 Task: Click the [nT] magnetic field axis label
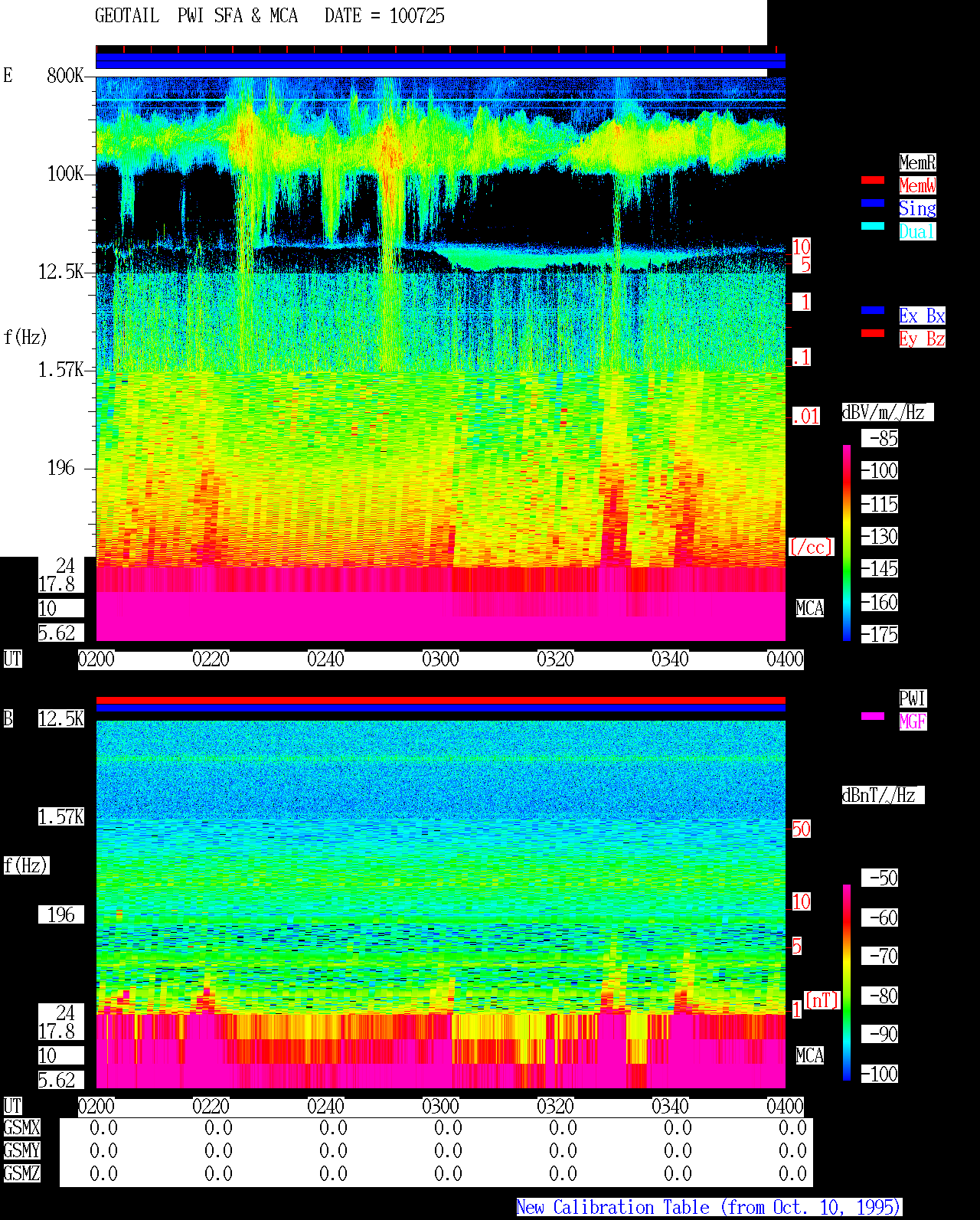coord(822,1000)
